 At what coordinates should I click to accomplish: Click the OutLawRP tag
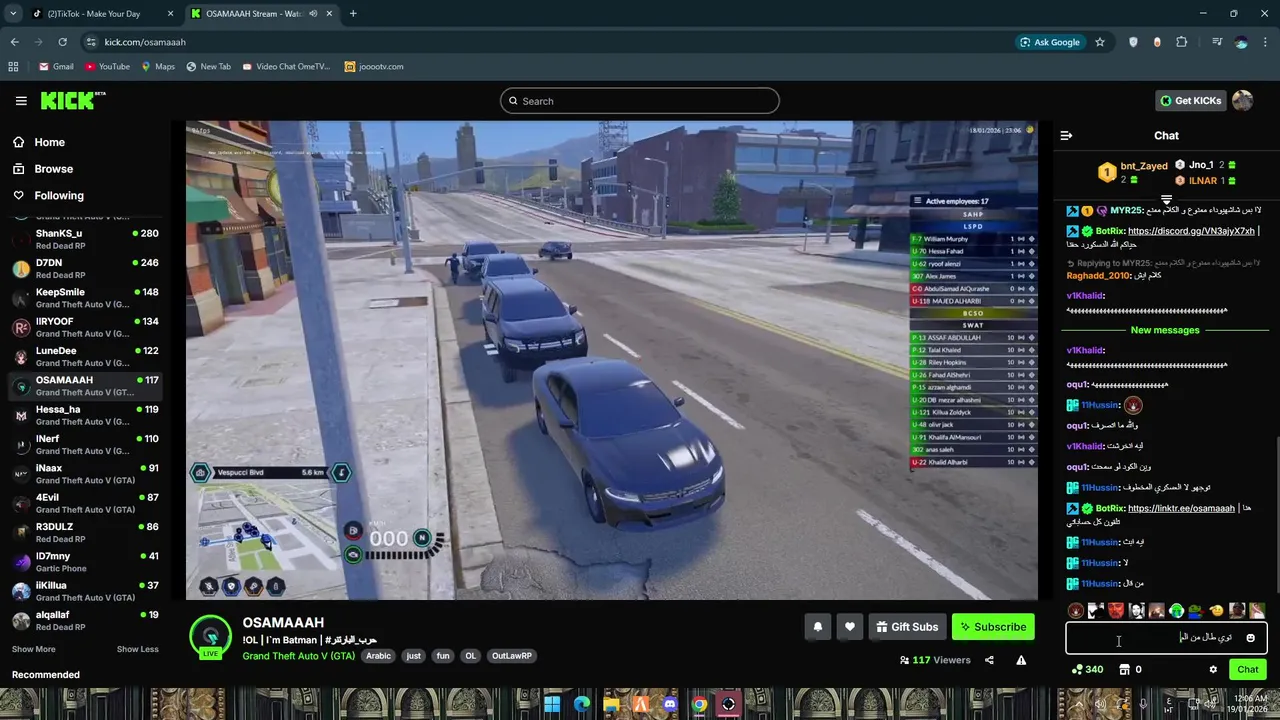point(512,656)
